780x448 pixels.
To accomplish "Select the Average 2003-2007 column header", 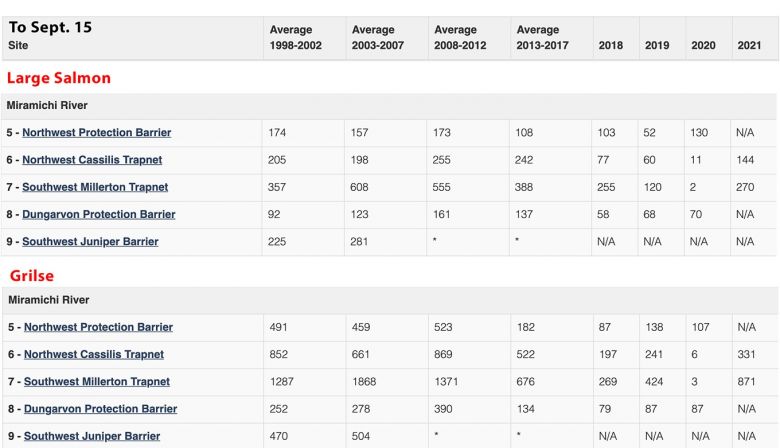I will (x=378, y=38).
